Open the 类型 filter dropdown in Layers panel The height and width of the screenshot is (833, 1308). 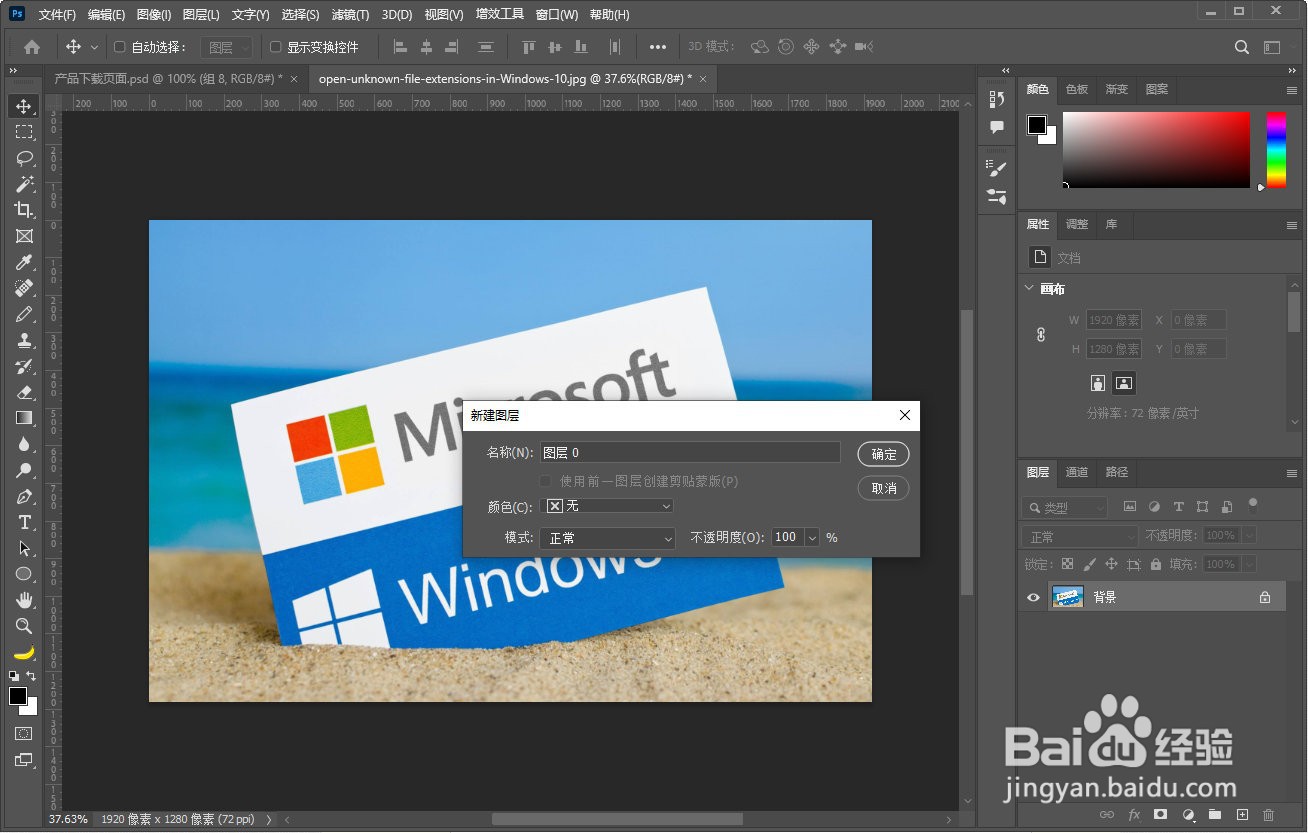click(1064, 507)
